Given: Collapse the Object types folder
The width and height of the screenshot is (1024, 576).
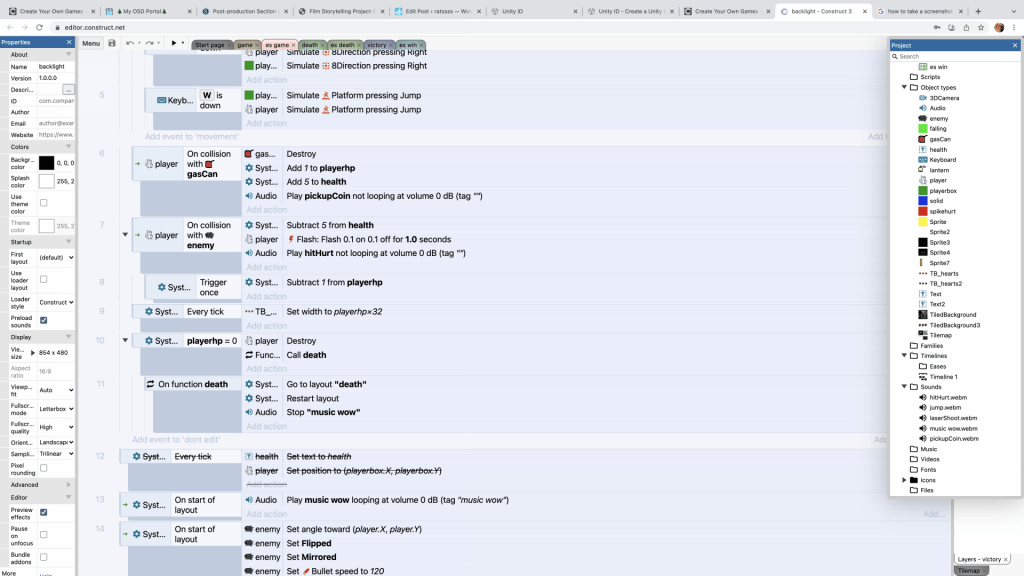Looking at the screenshot, I should pyautogui.click(x=904, y=88).
